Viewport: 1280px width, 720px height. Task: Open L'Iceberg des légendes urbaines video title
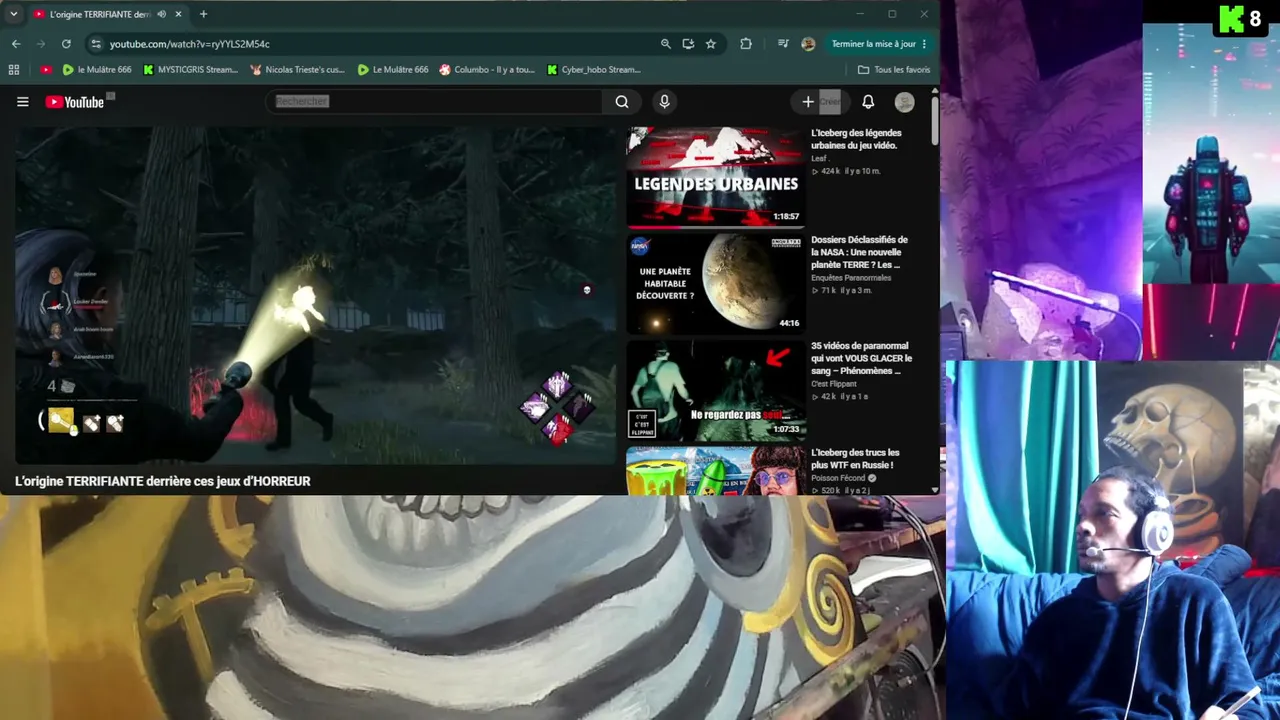[856, 139]
